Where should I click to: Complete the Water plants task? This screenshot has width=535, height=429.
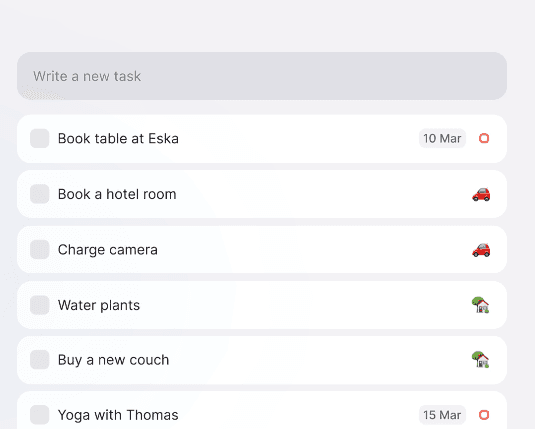40,305
